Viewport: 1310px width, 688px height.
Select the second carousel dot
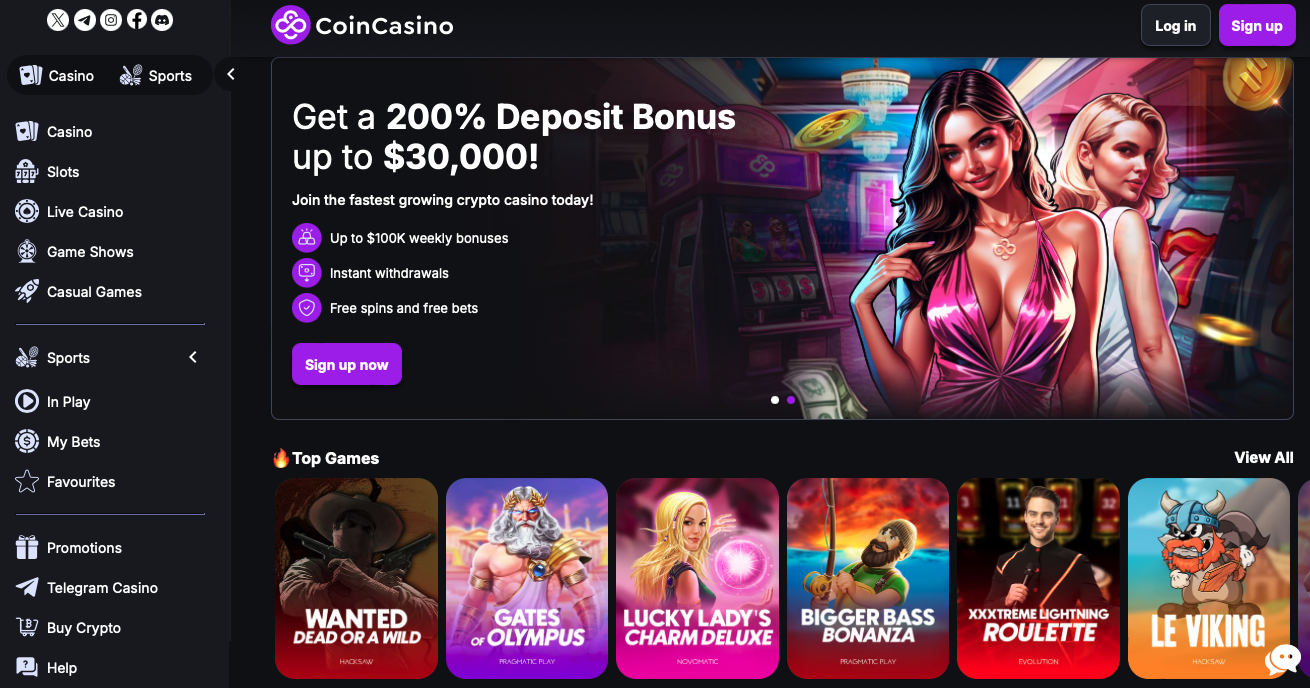point(791,399)
